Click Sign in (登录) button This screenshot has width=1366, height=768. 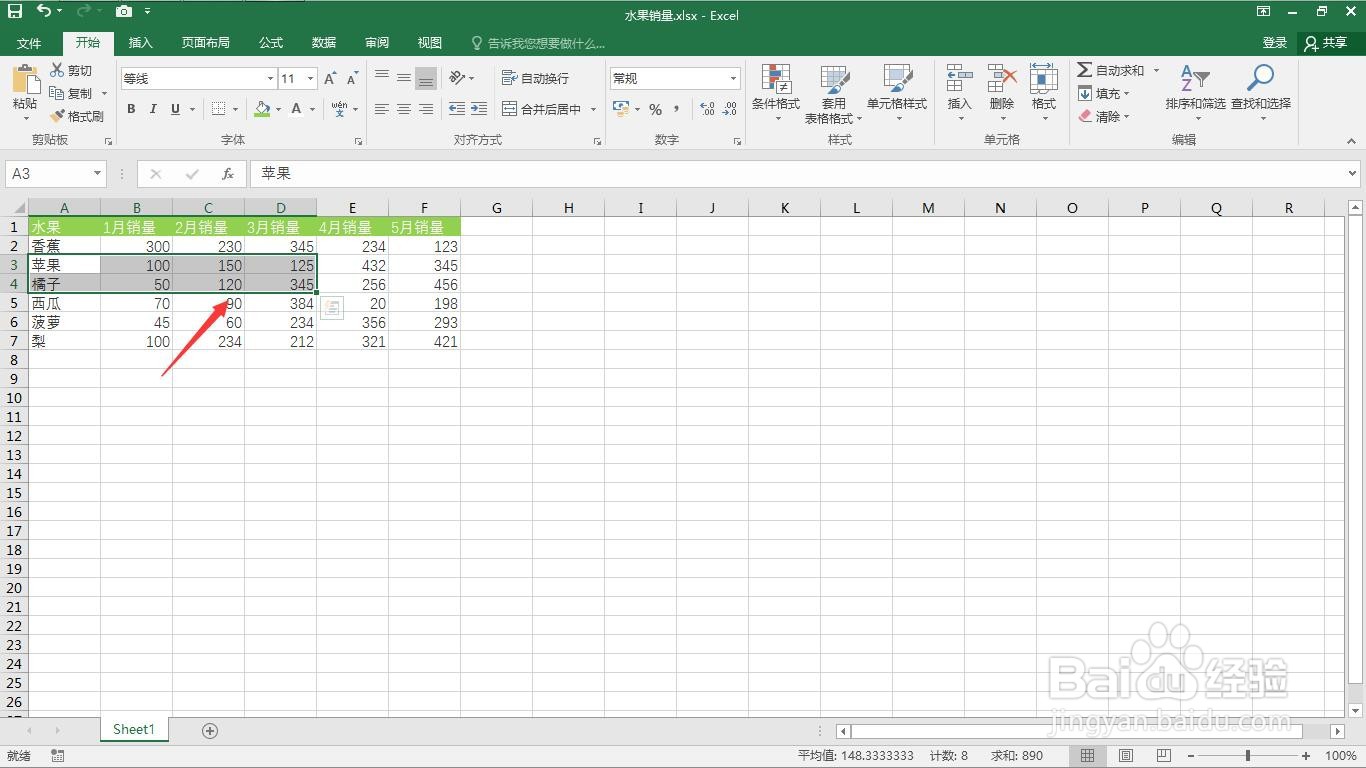1275,43
